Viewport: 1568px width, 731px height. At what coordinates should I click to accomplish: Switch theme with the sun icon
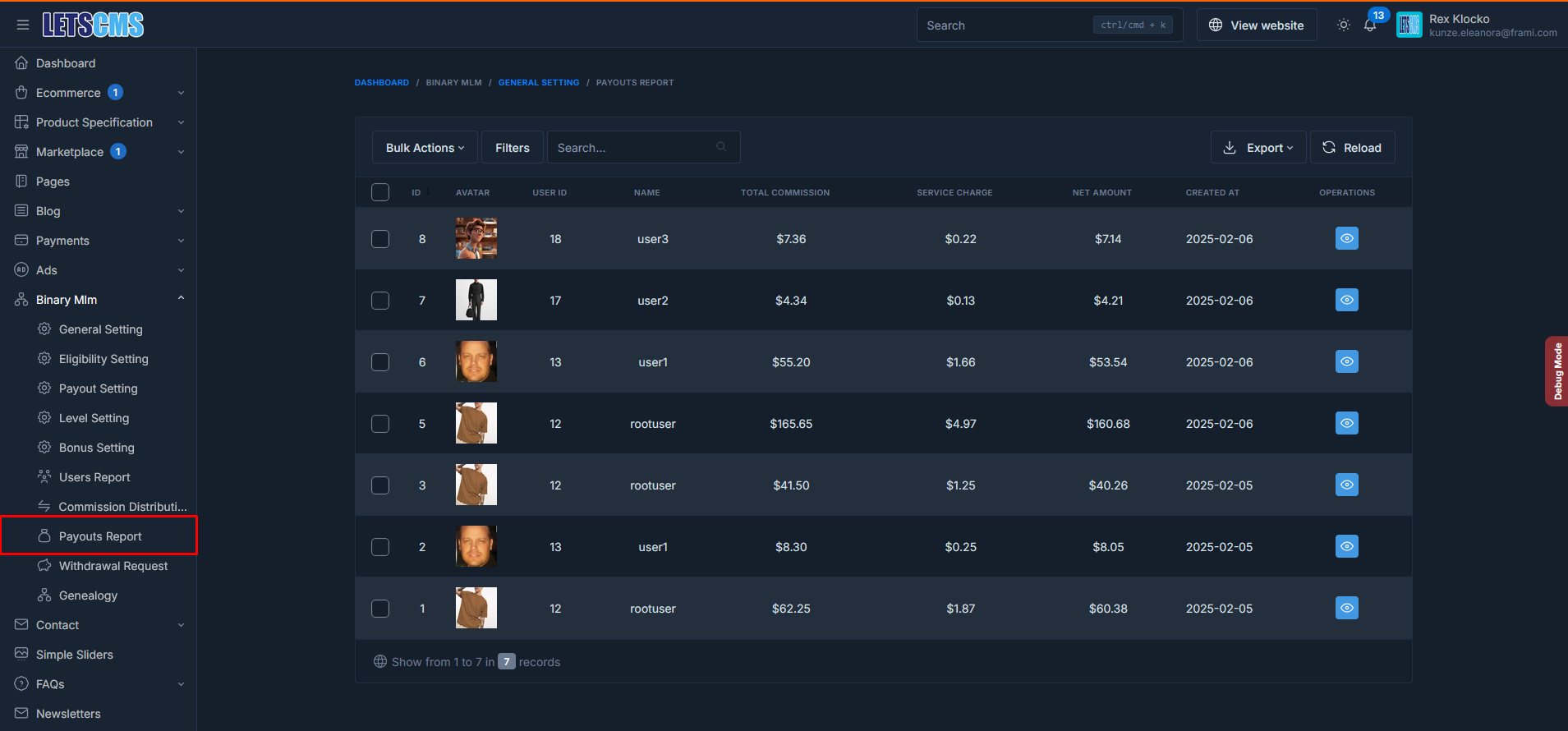click(1343, 25)
